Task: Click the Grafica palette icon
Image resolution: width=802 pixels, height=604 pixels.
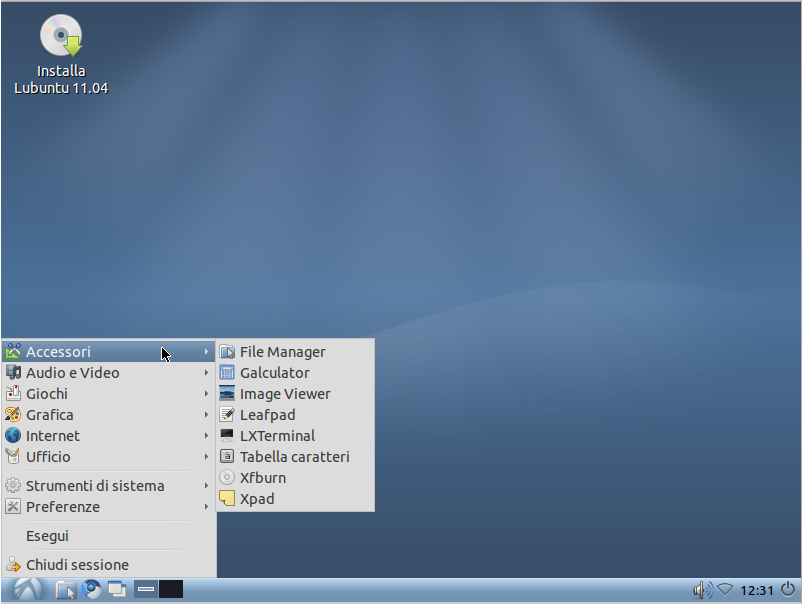Action: 13,415
